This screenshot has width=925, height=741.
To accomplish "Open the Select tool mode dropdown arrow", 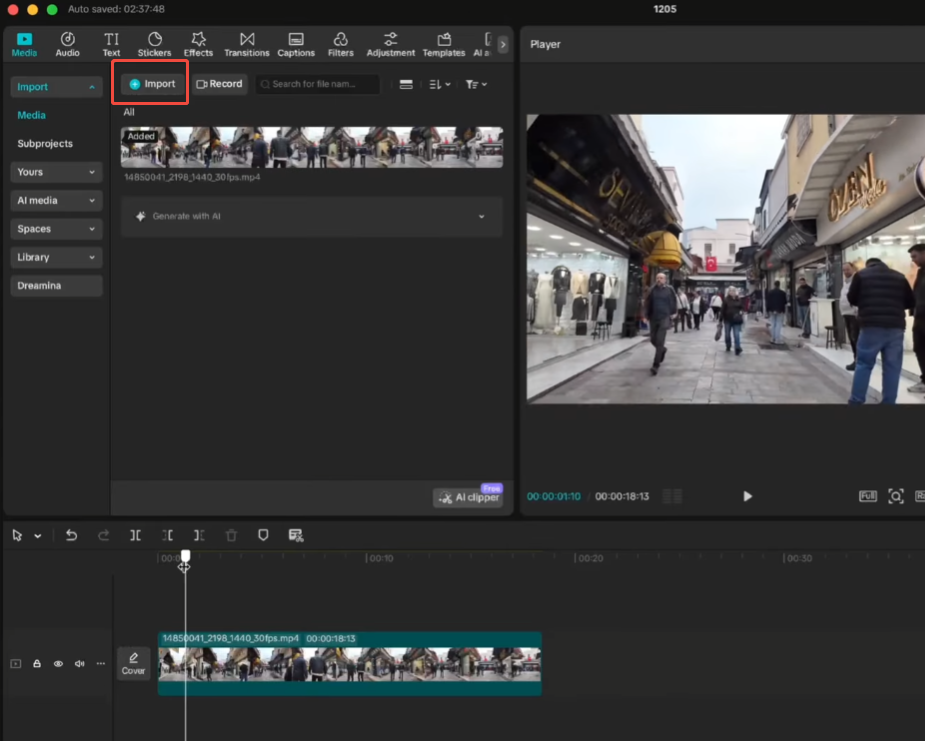I will [x=38, y=536].
